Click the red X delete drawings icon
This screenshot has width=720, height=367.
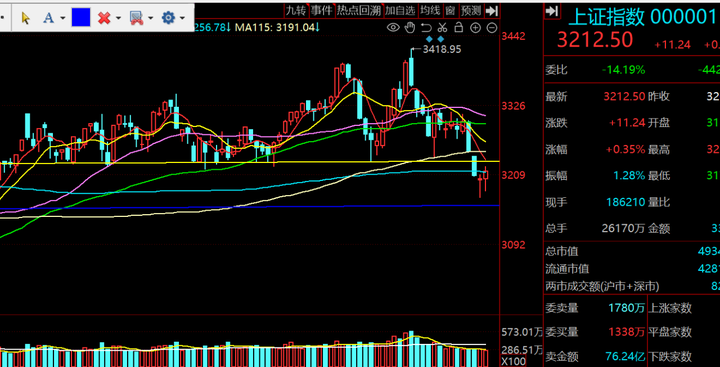tap(104, 18)
